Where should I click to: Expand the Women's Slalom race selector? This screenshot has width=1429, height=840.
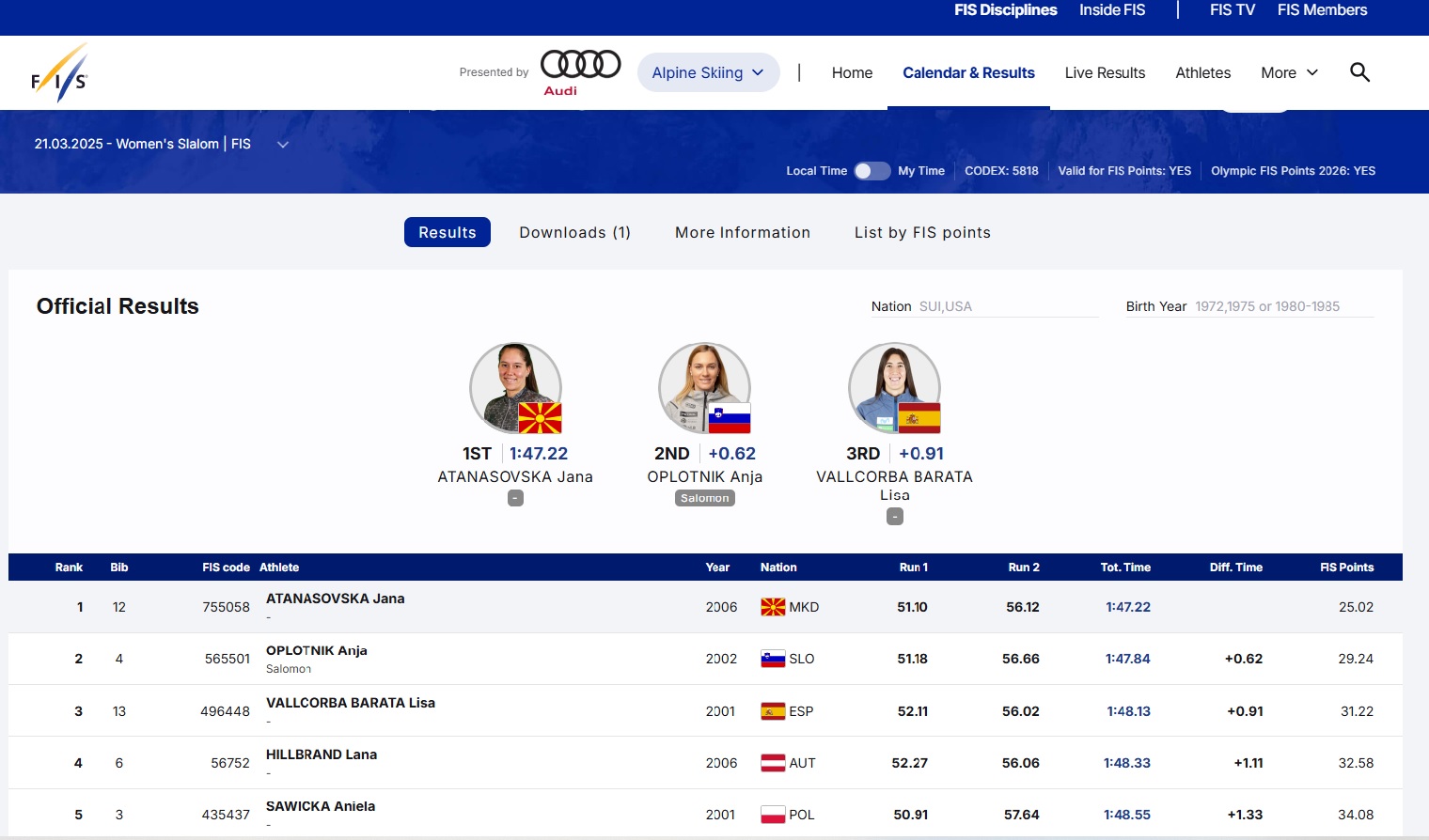283,145
